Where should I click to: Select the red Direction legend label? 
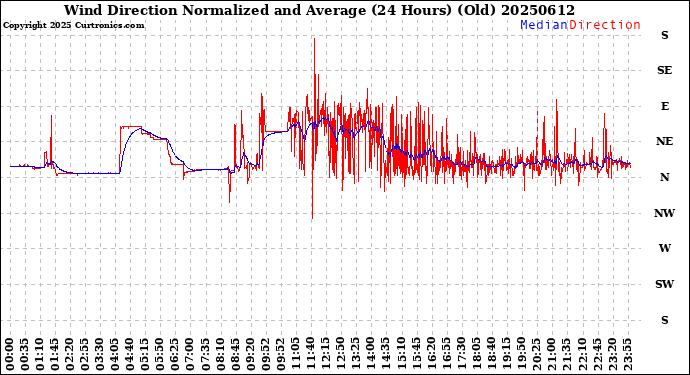click(x=605, y=25)
